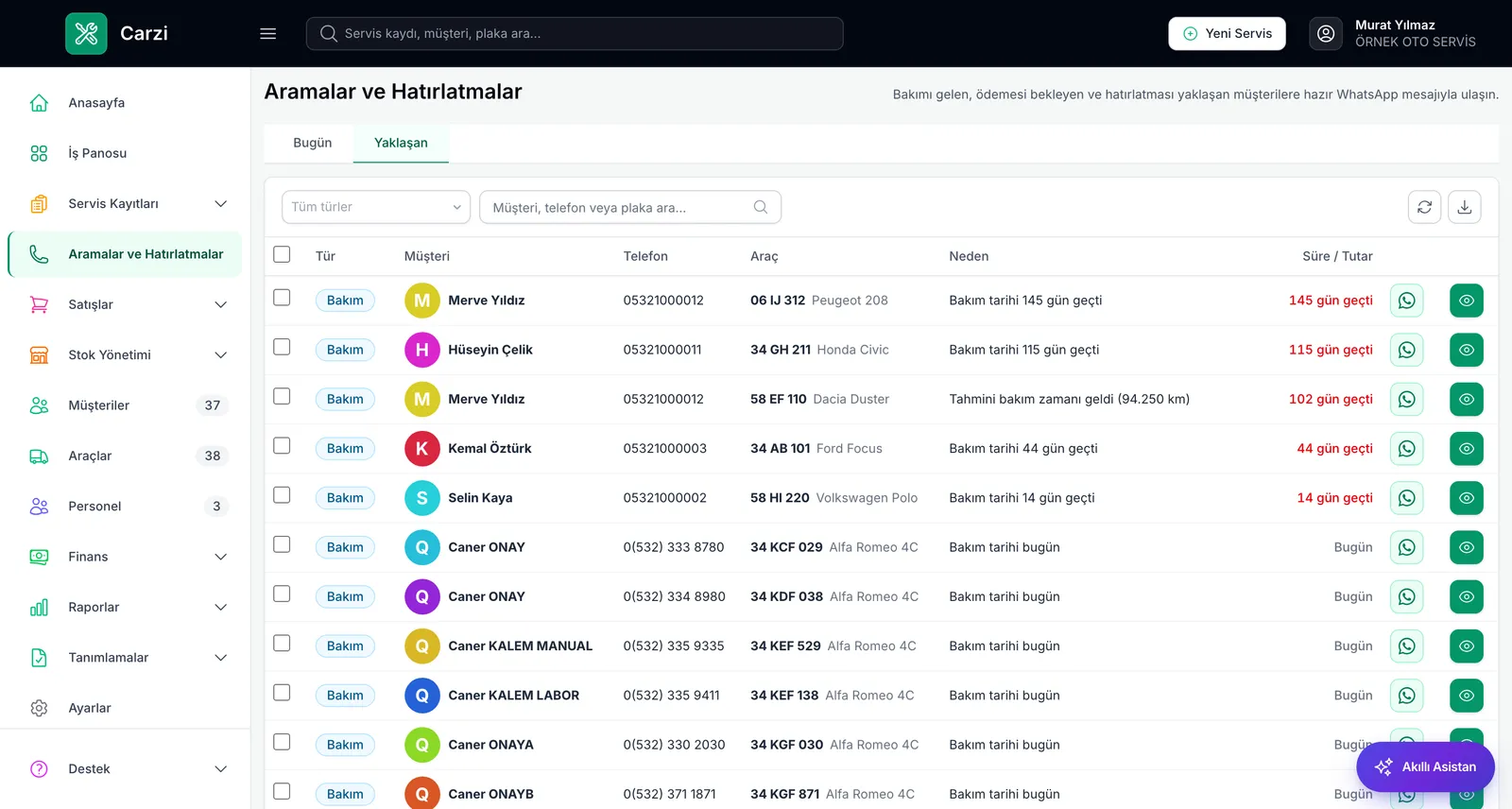The height and width of the screenshot is (809, 1512).
Task: Switch to the Bugün tab
Action: pyautogui.click(x=313, y=143)
